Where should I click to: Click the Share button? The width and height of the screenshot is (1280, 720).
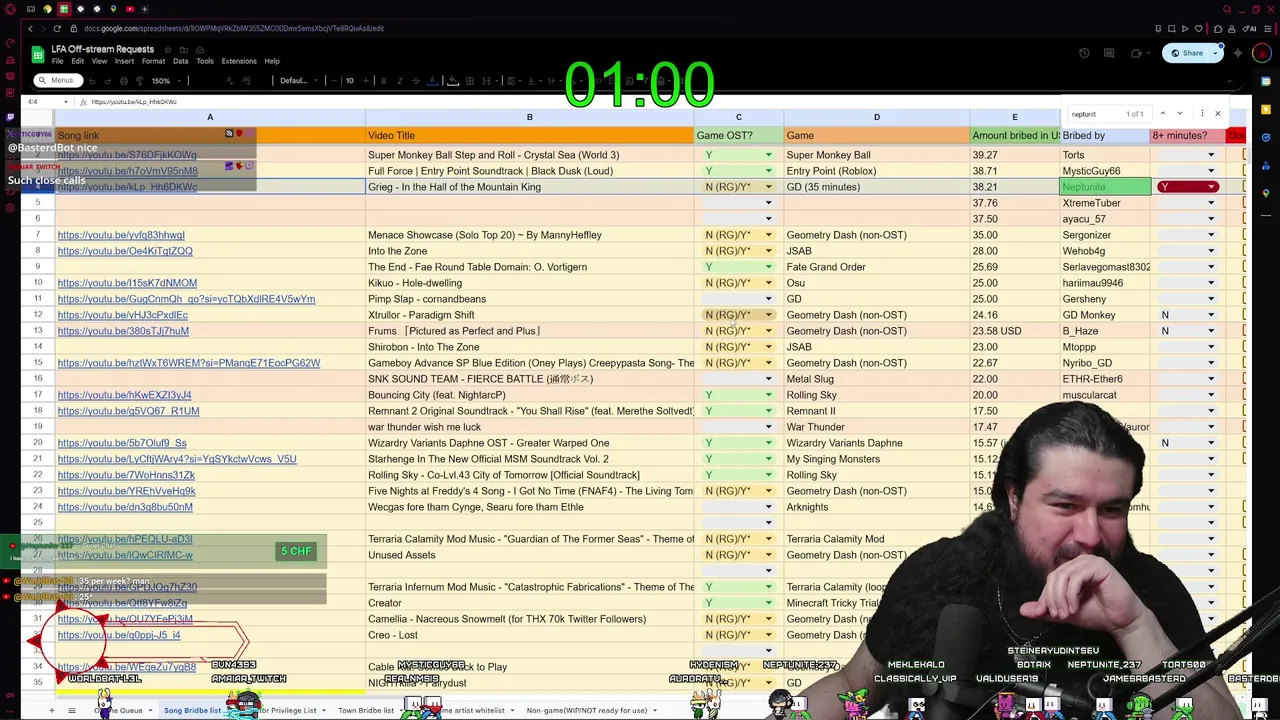click(1186, 53)
